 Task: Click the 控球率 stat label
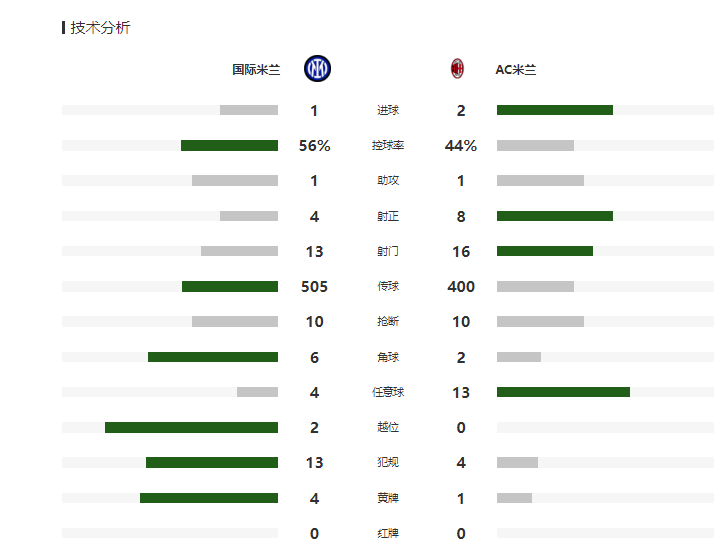click(x=388, y=145)
